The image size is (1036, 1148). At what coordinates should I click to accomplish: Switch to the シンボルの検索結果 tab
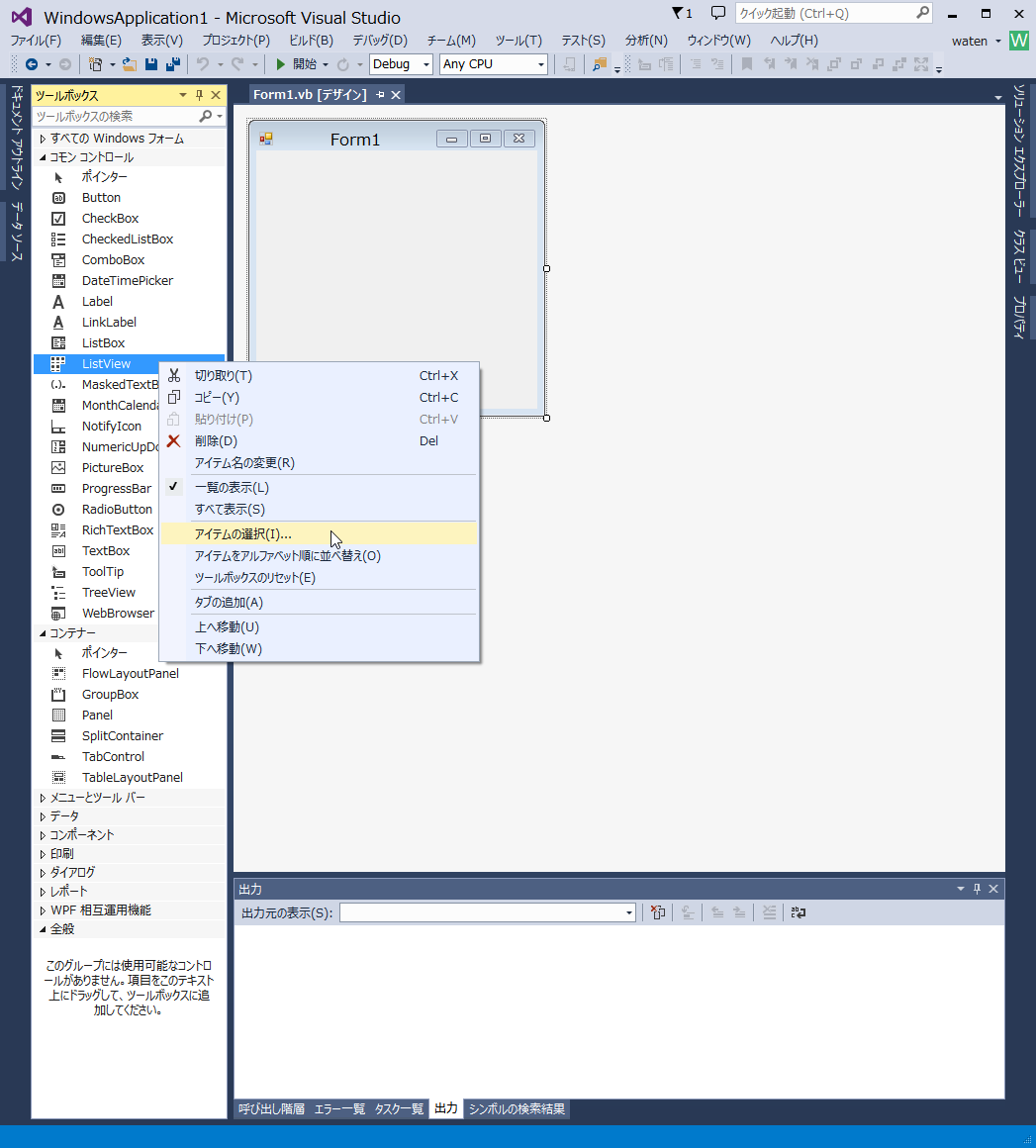pos(517,1109)
